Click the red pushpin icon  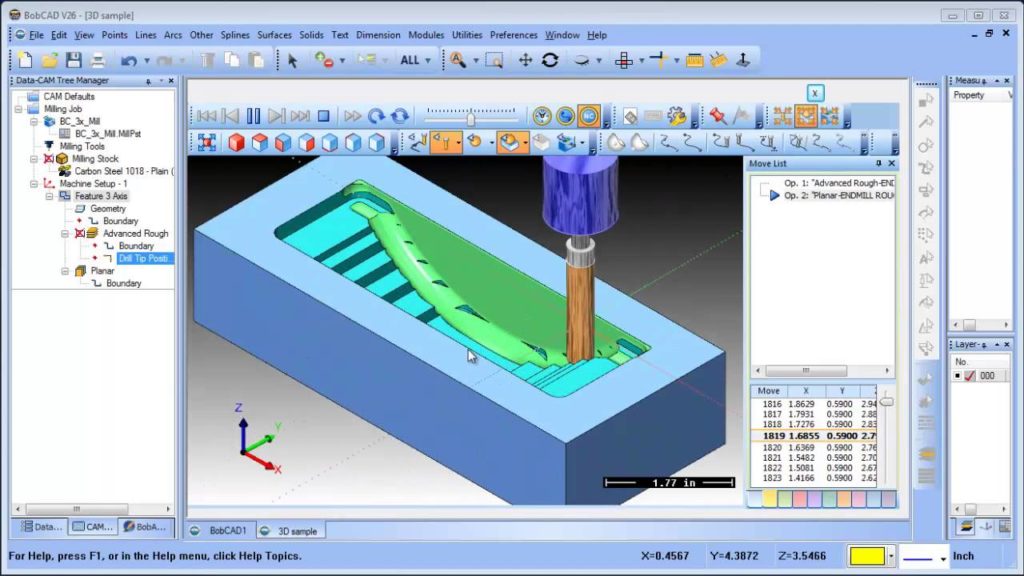click(718, 116)
